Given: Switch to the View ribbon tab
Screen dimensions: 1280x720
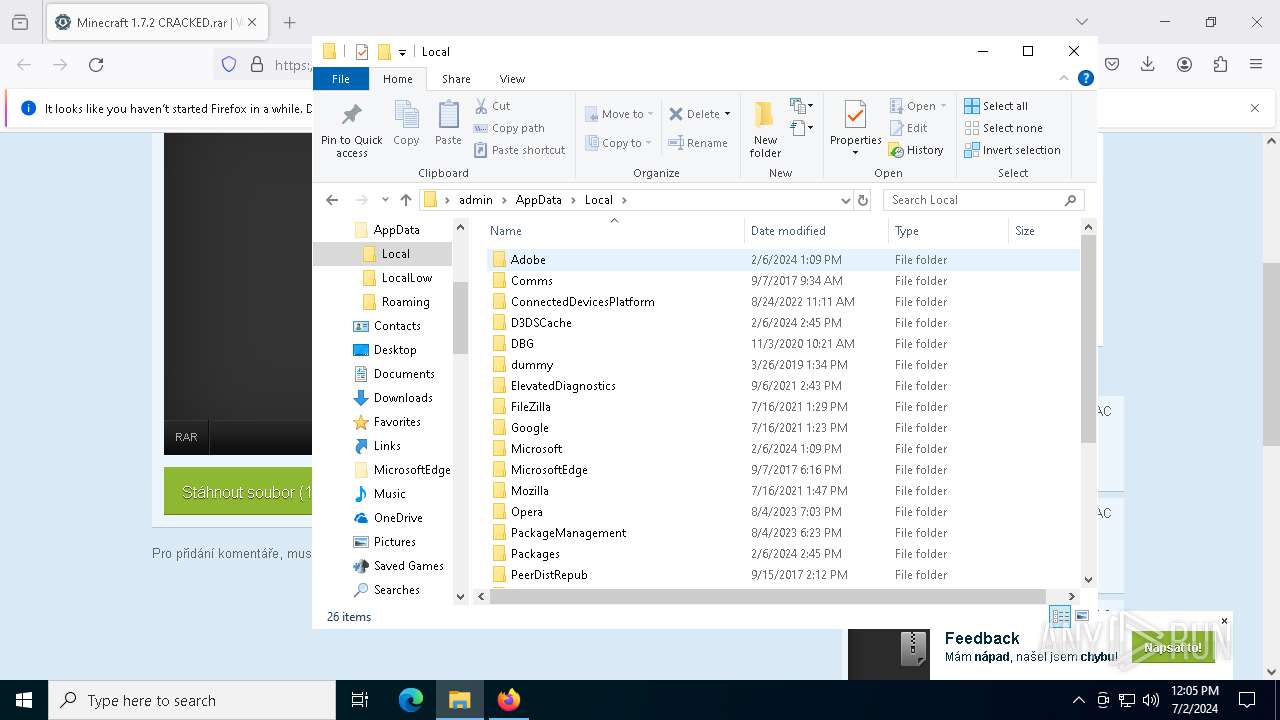Looking at the screenshot, I should 512,79.
